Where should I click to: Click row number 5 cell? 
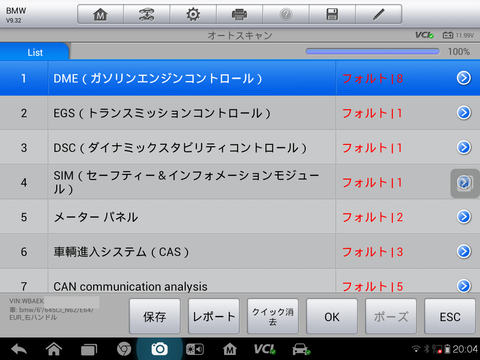(24, 217)
